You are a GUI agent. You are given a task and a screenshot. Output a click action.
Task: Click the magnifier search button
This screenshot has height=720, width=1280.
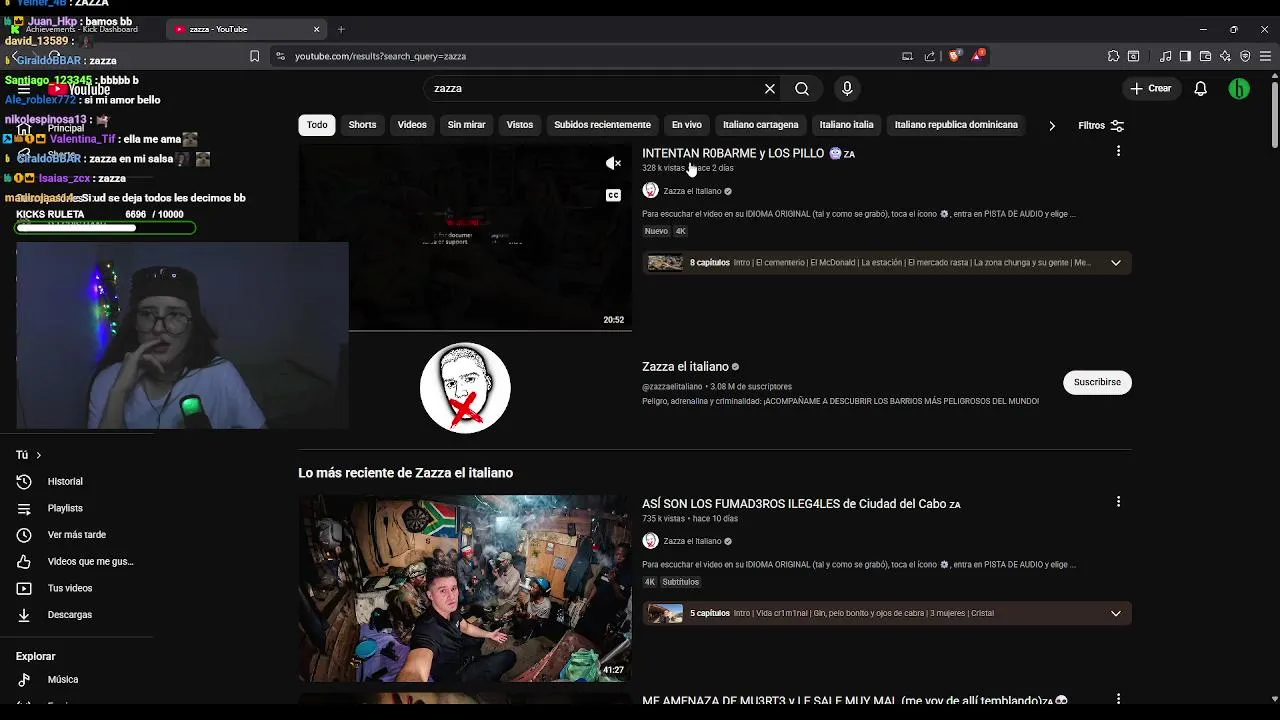(802, 89)
